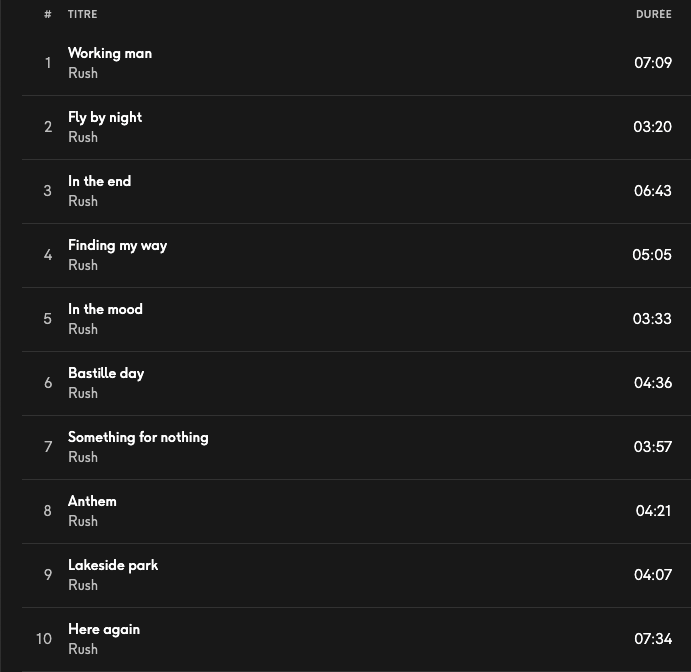The height and width of the screenshot is (672, 691).
Task: Sort by the DUREE column header
Action: tap(653, 14)
